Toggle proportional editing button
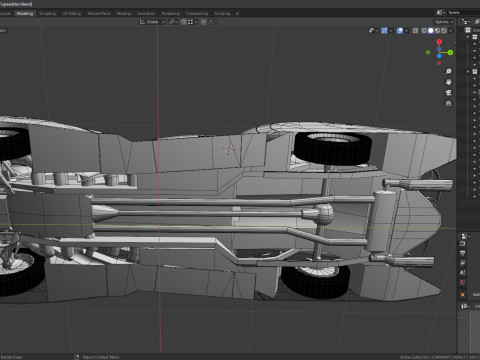 (204, 22)
